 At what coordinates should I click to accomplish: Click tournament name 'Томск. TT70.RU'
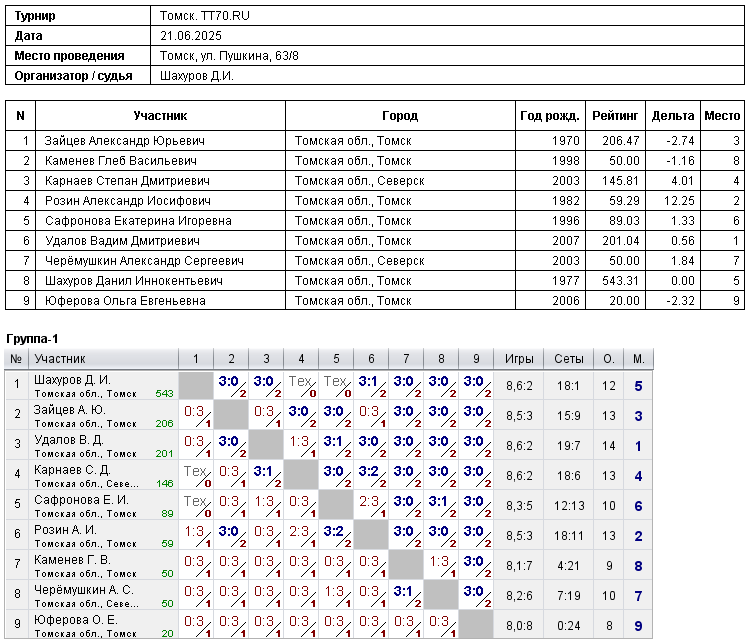pos(204,16)
